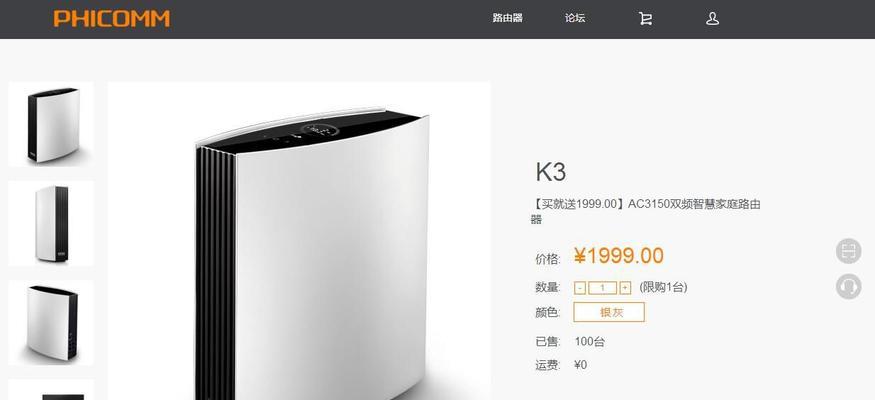Viewport: 875px width, 400px height.
Task: Click the K3 product title
Action: [551, 172]
